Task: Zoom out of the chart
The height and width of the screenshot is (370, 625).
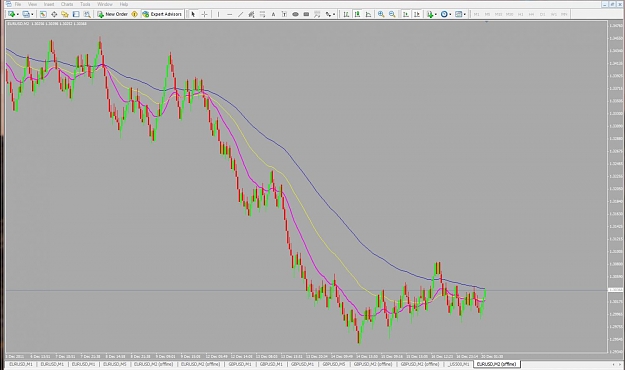Action: (392, 14)
